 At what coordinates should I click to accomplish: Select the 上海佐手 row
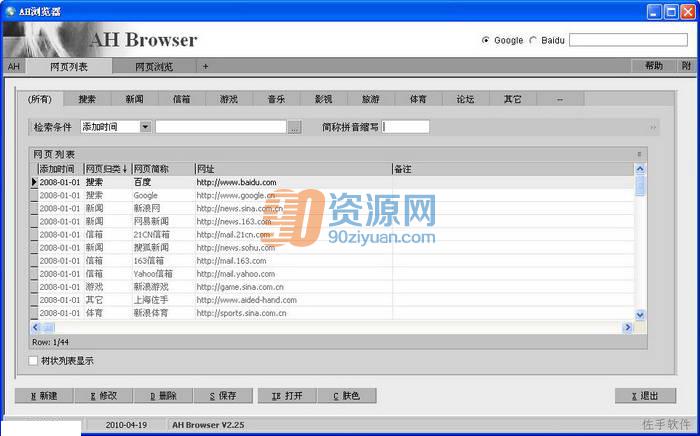coord(332,300)
